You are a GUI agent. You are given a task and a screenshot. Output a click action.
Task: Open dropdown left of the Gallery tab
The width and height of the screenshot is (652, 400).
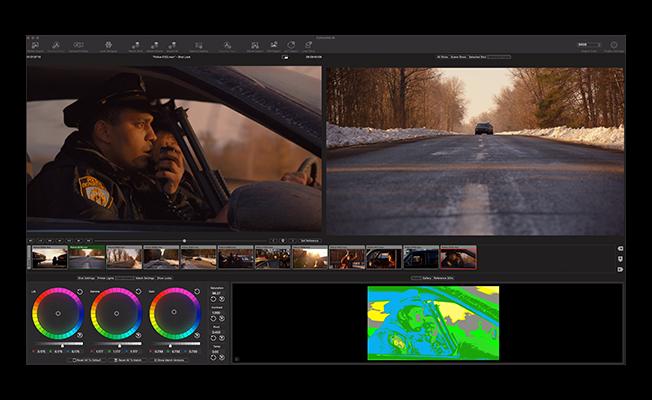(x=416, y=278)
